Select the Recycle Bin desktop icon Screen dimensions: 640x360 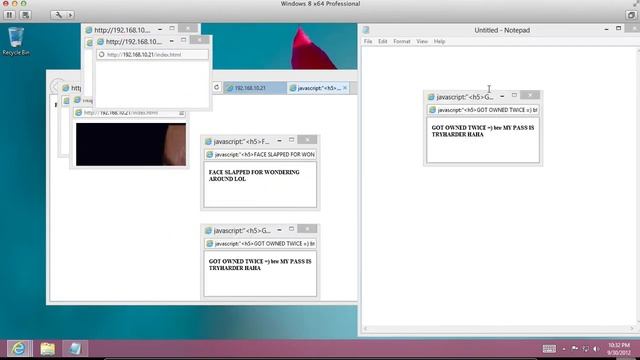[x=16, y=41]
